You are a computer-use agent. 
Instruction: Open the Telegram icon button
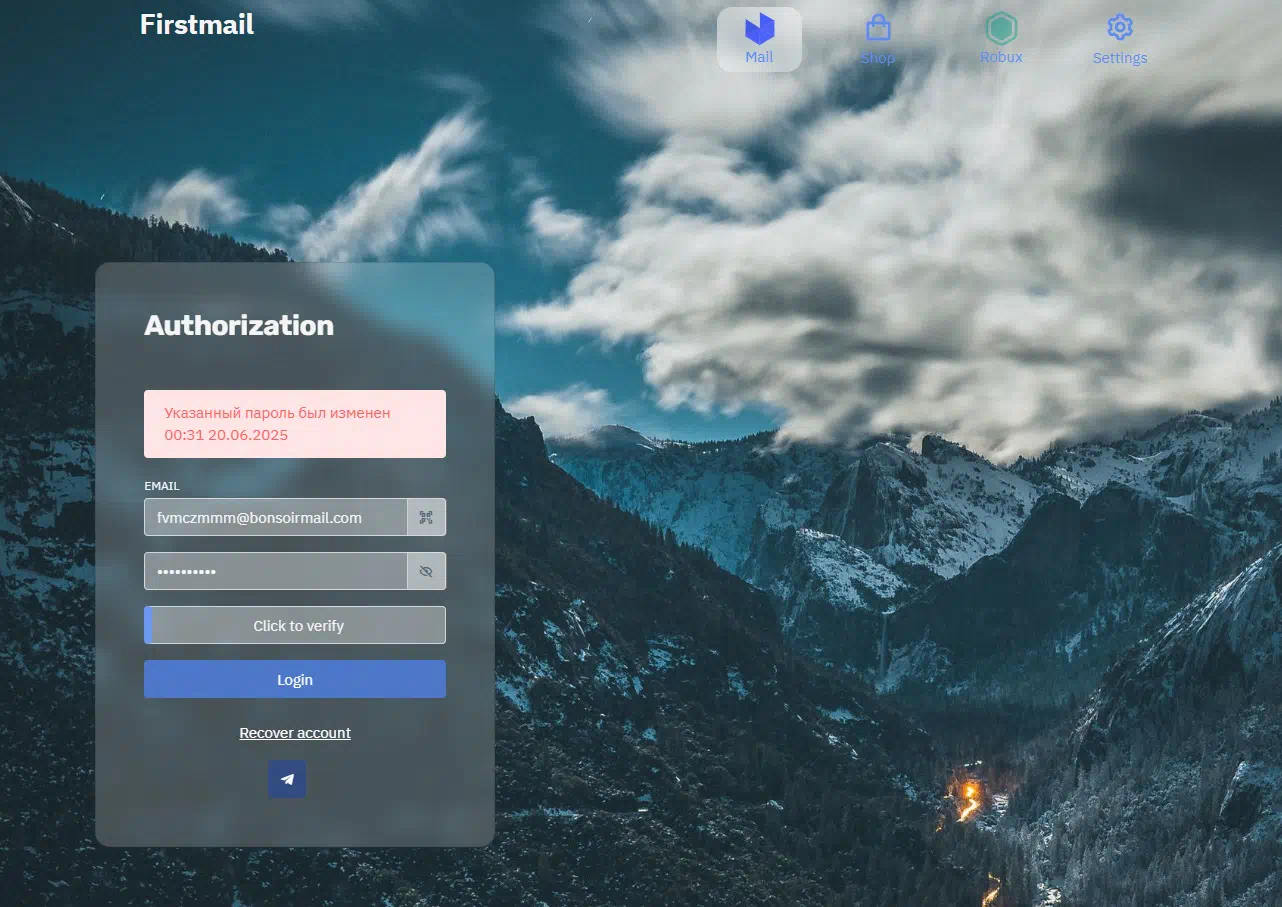coord(287,779)
